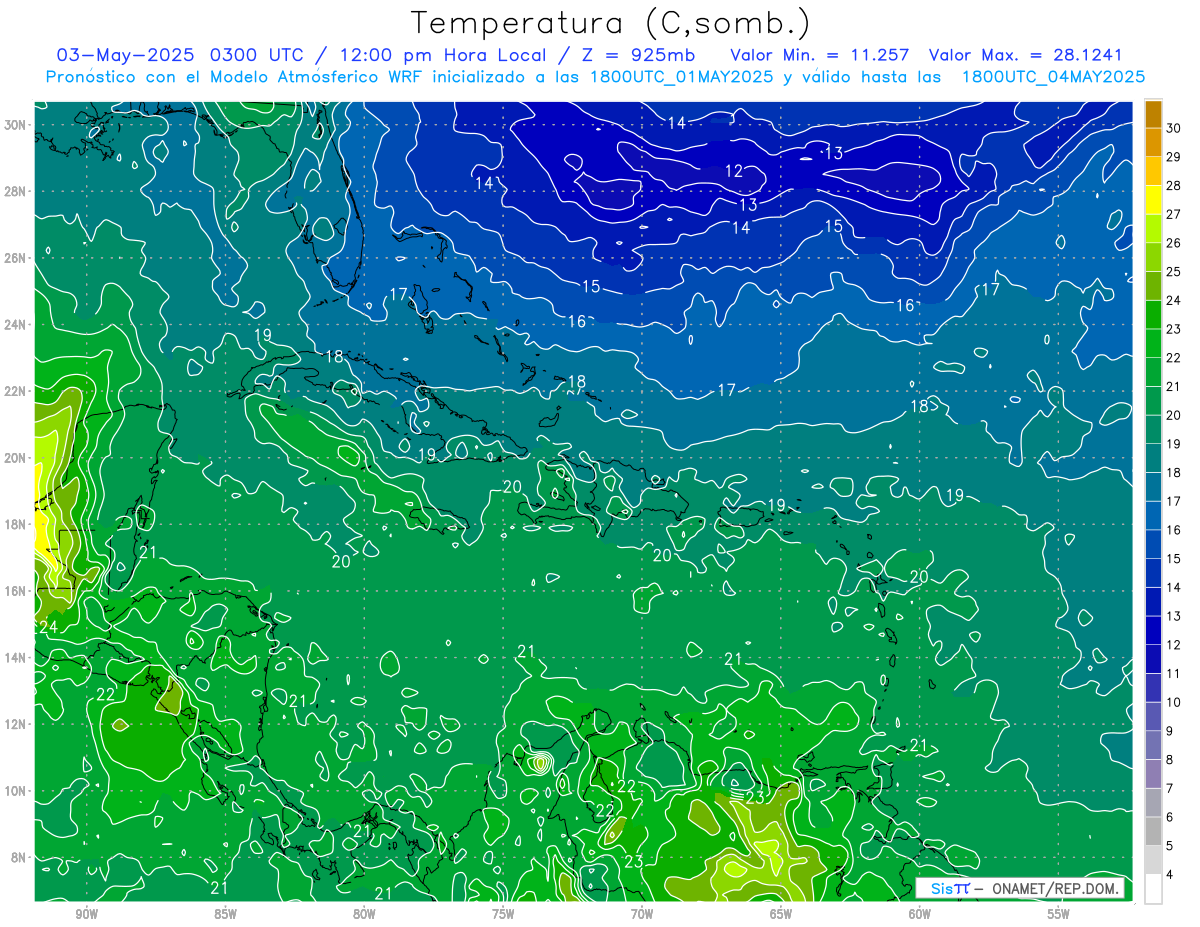Click the "55W" longitude axis label
This screenshot has height=927, width=1200.
[x=1059, y=913]
